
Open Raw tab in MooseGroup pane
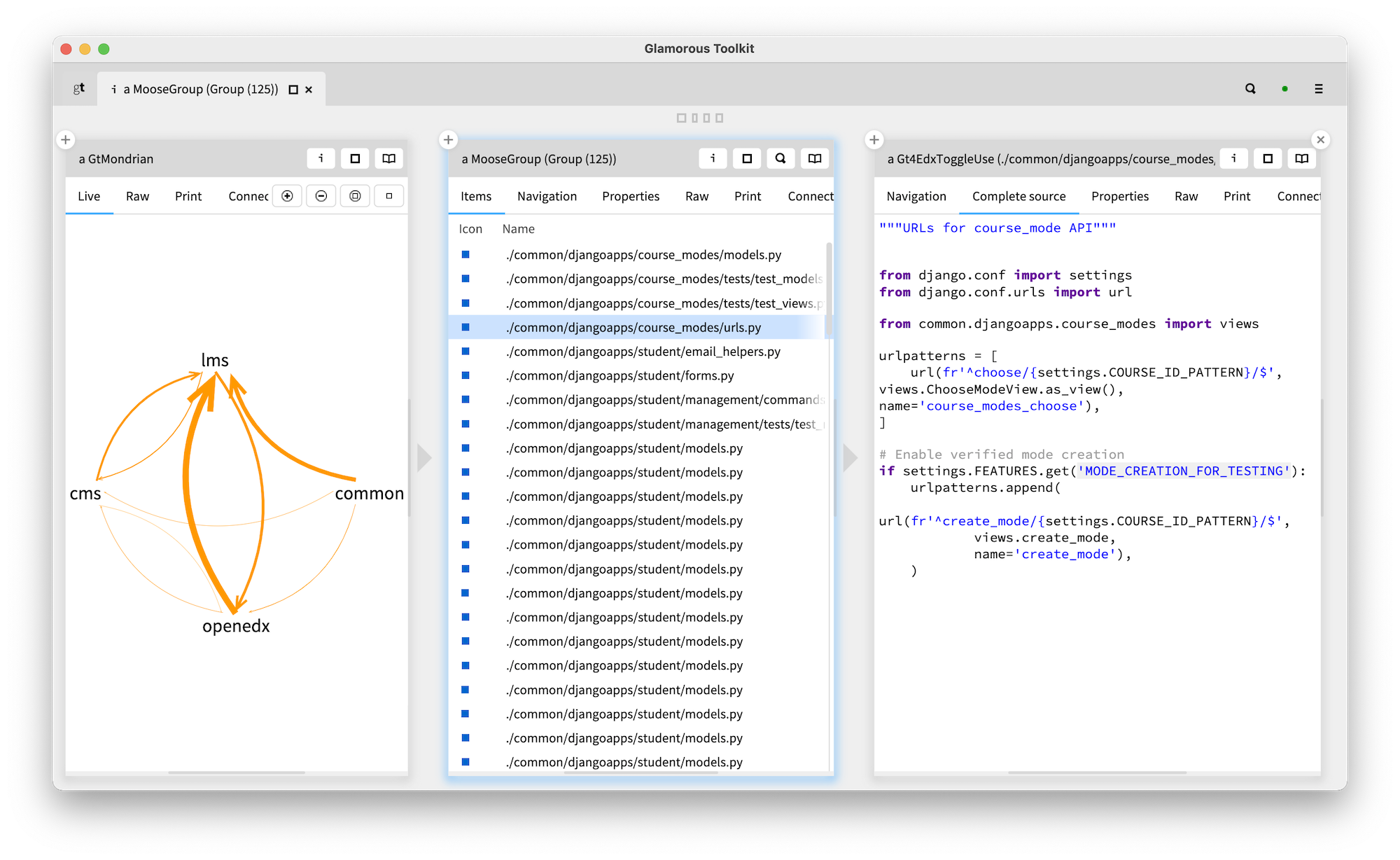(x=696, y=196)
